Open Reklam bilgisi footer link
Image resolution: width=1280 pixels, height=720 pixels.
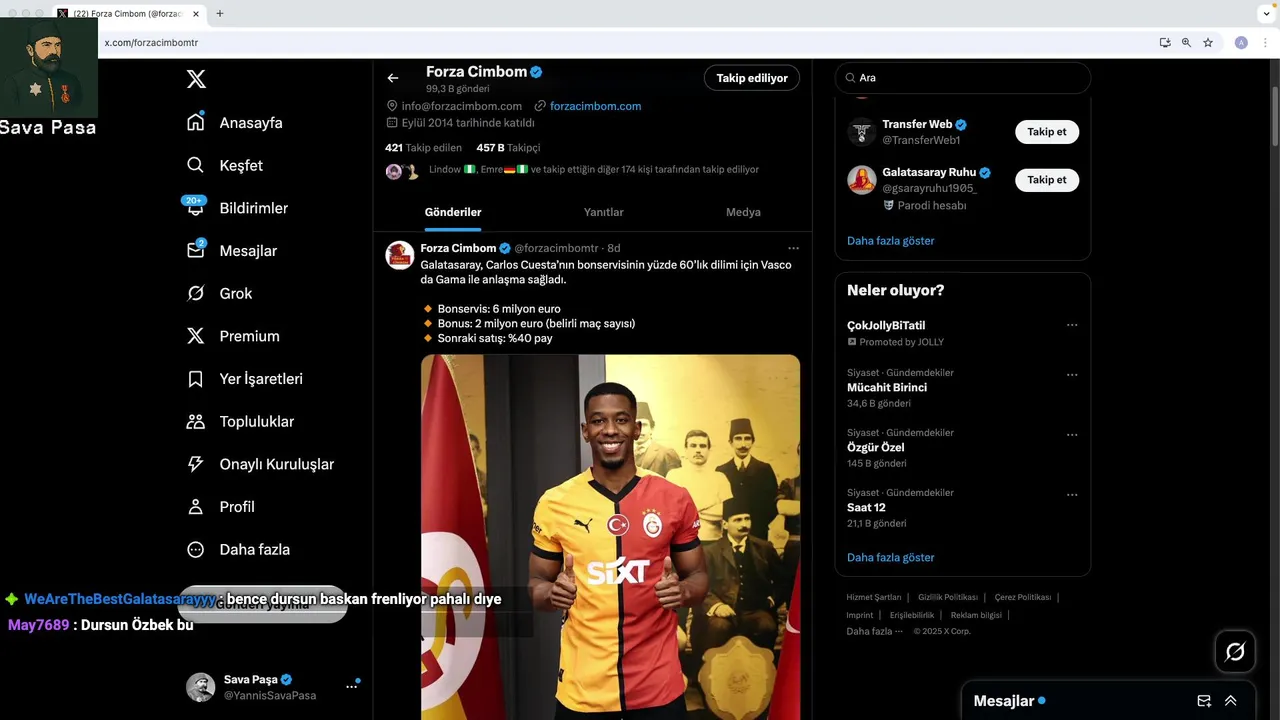976,615
